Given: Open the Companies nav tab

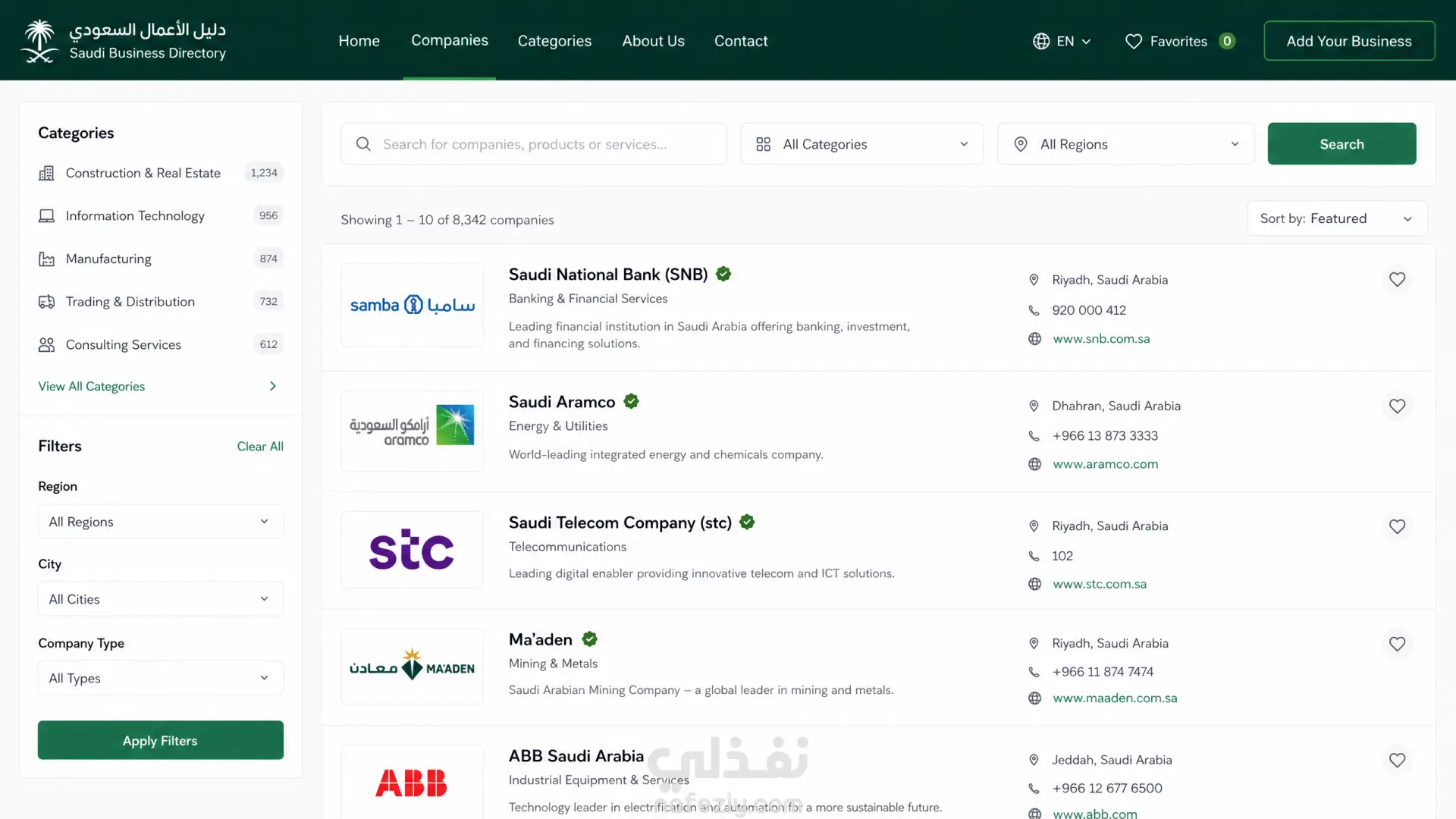Looking at the screenshot, I should click(450, 40).
